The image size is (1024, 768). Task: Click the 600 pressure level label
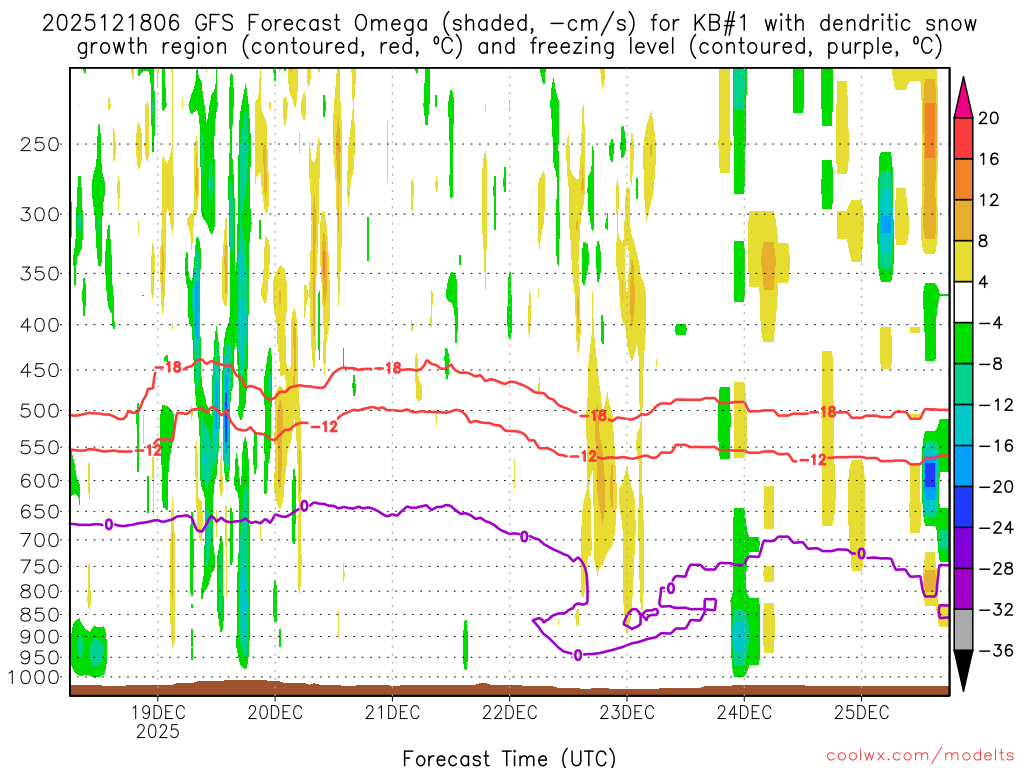(40, 481)
